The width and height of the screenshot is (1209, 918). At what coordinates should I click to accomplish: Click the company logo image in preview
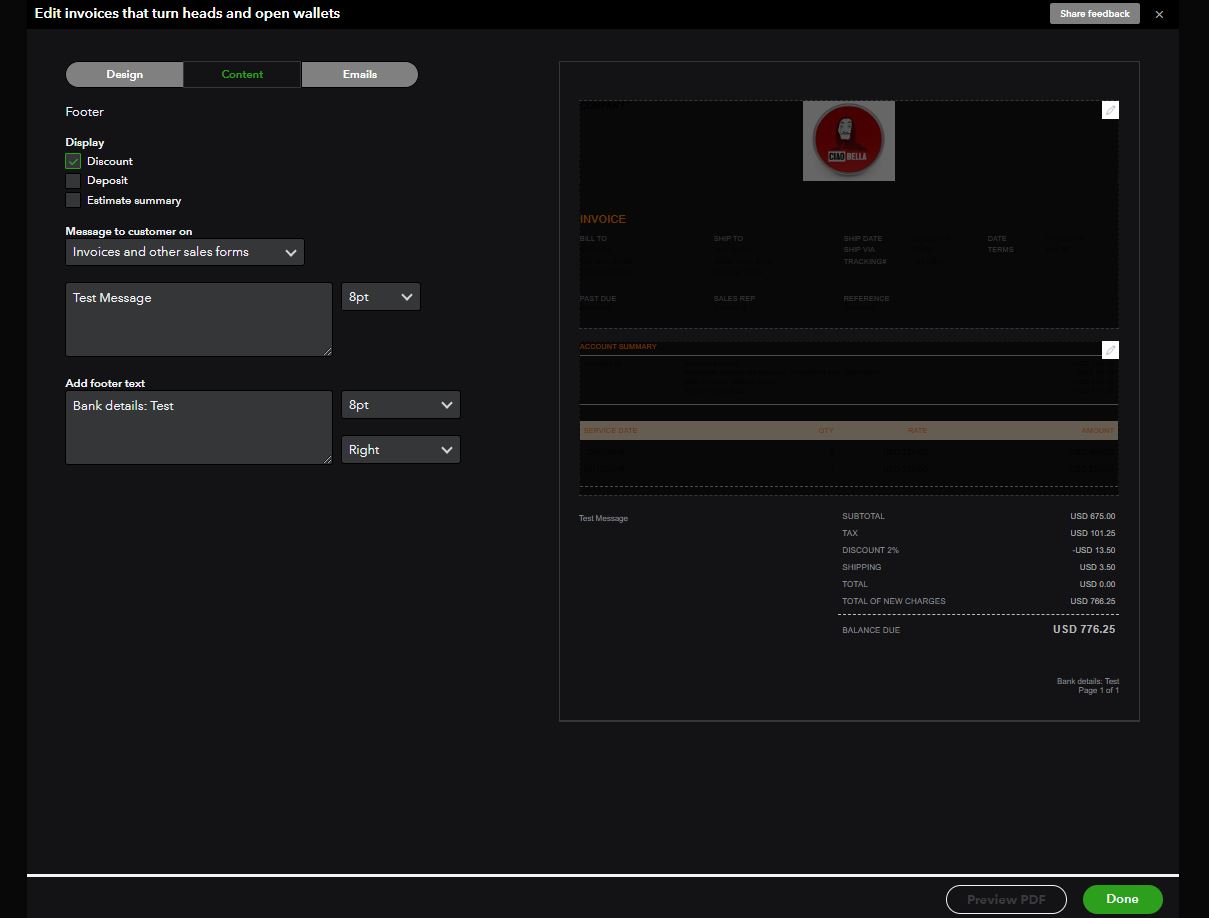click(x=848, y=141)
